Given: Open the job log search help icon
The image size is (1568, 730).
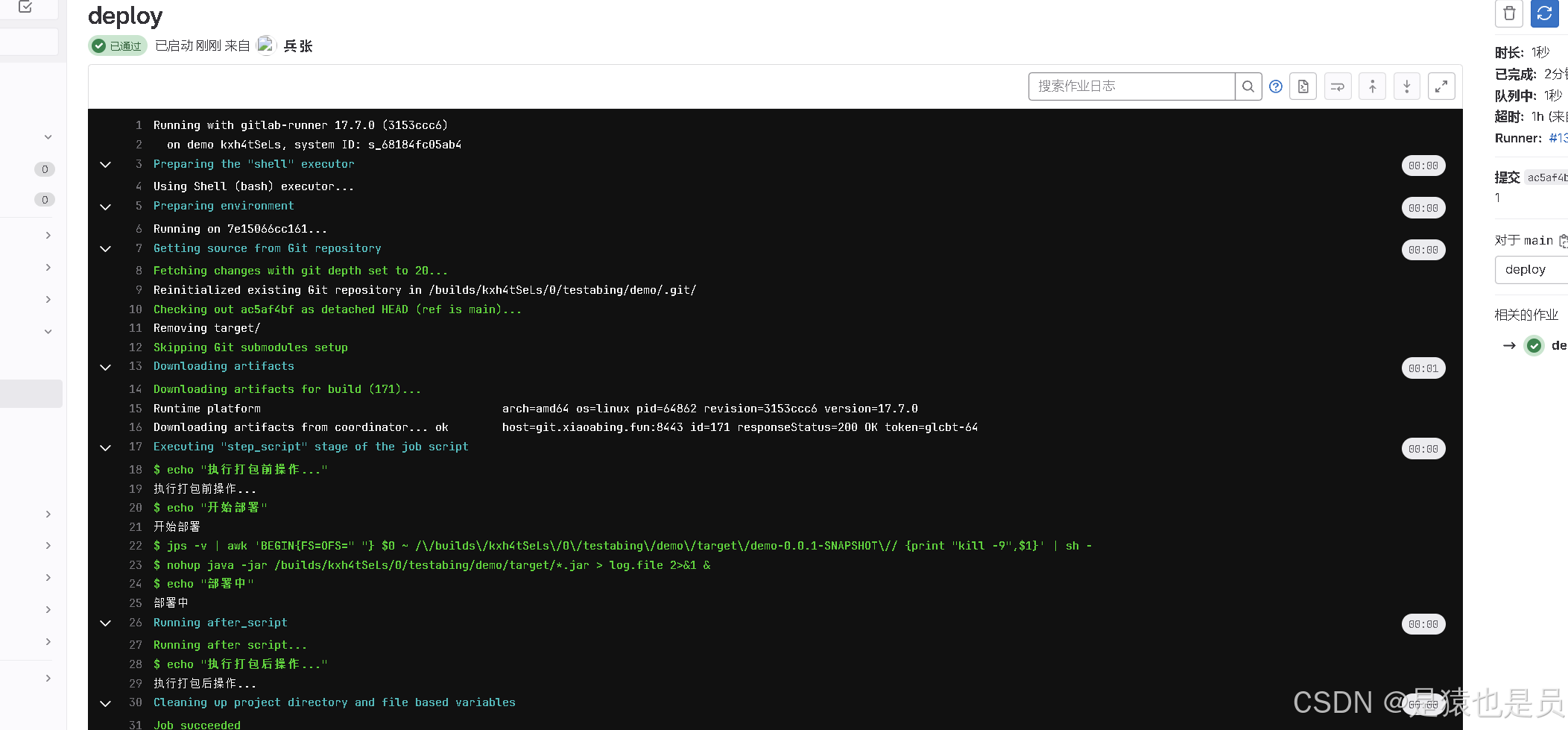Looking at the screenshot, I should click(1276, 86).
